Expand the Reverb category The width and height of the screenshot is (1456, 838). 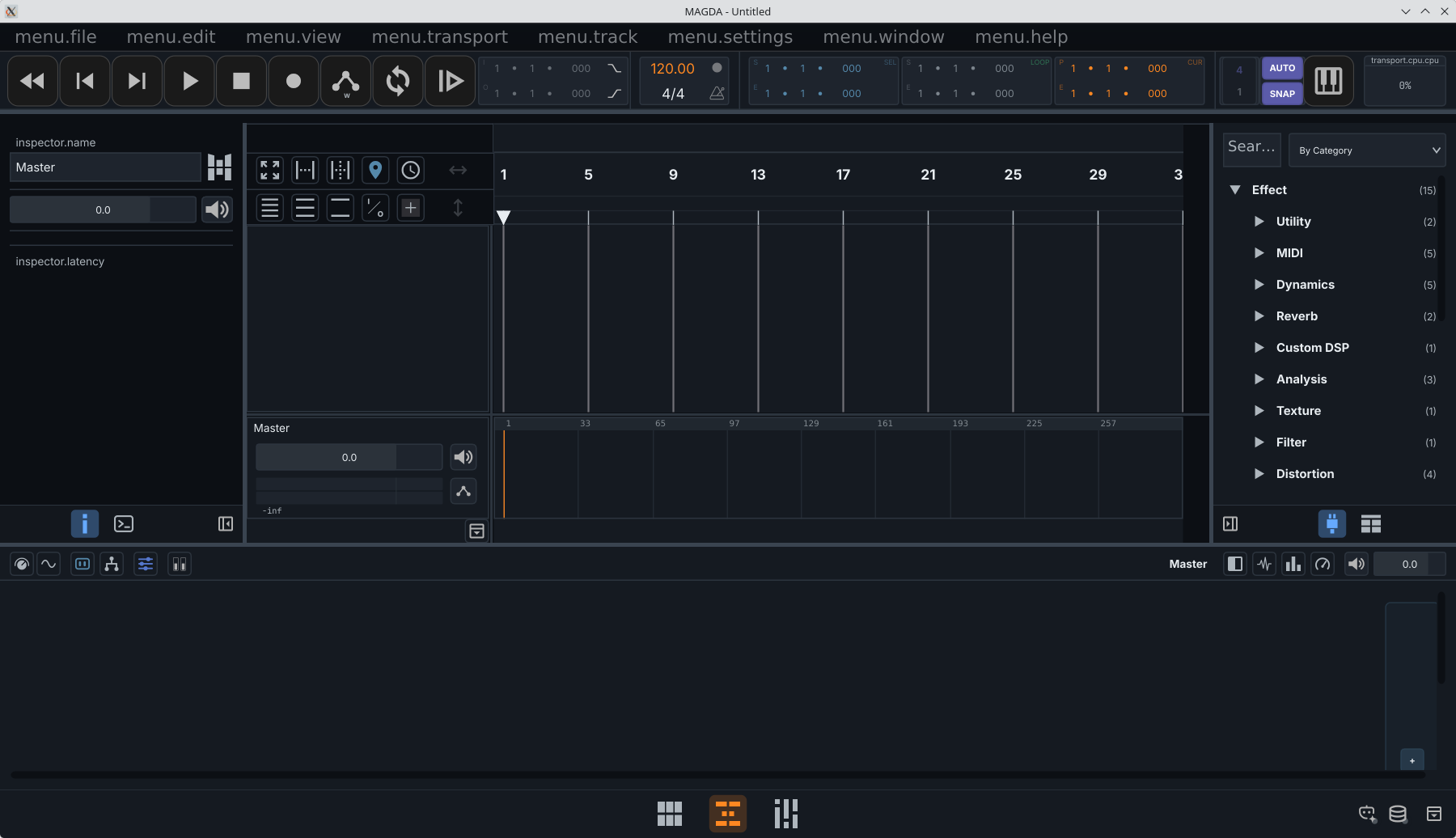[1259, 316]
